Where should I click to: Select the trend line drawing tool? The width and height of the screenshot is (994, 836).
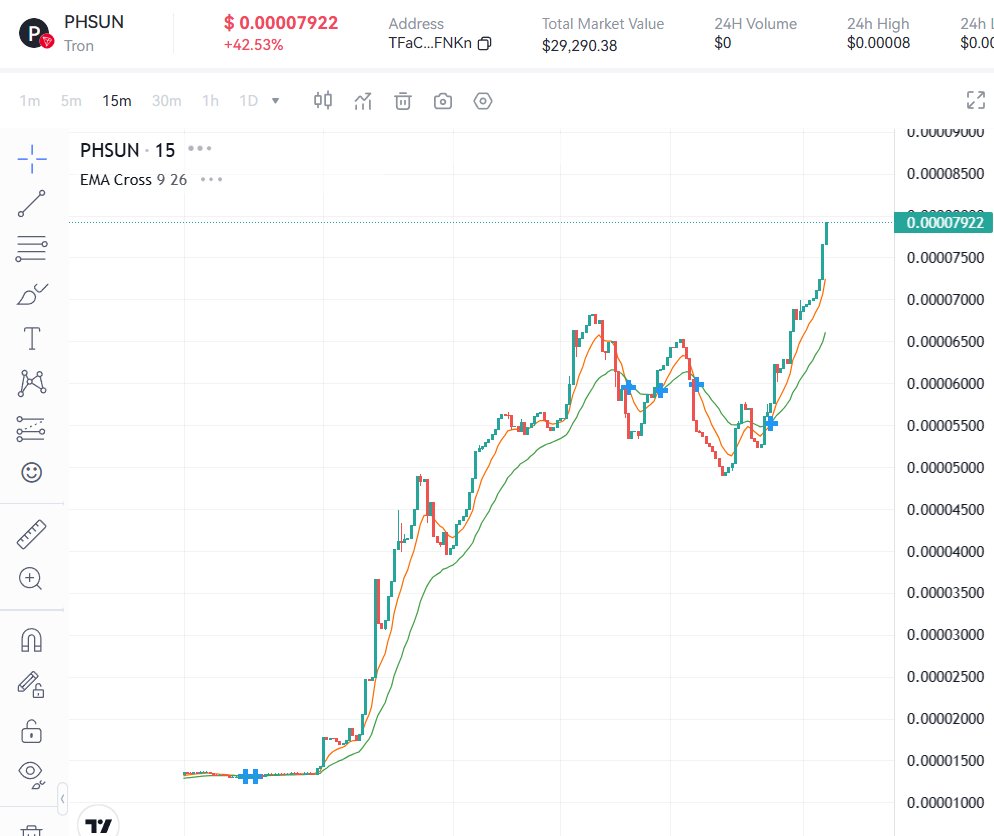tap(31, 203)
